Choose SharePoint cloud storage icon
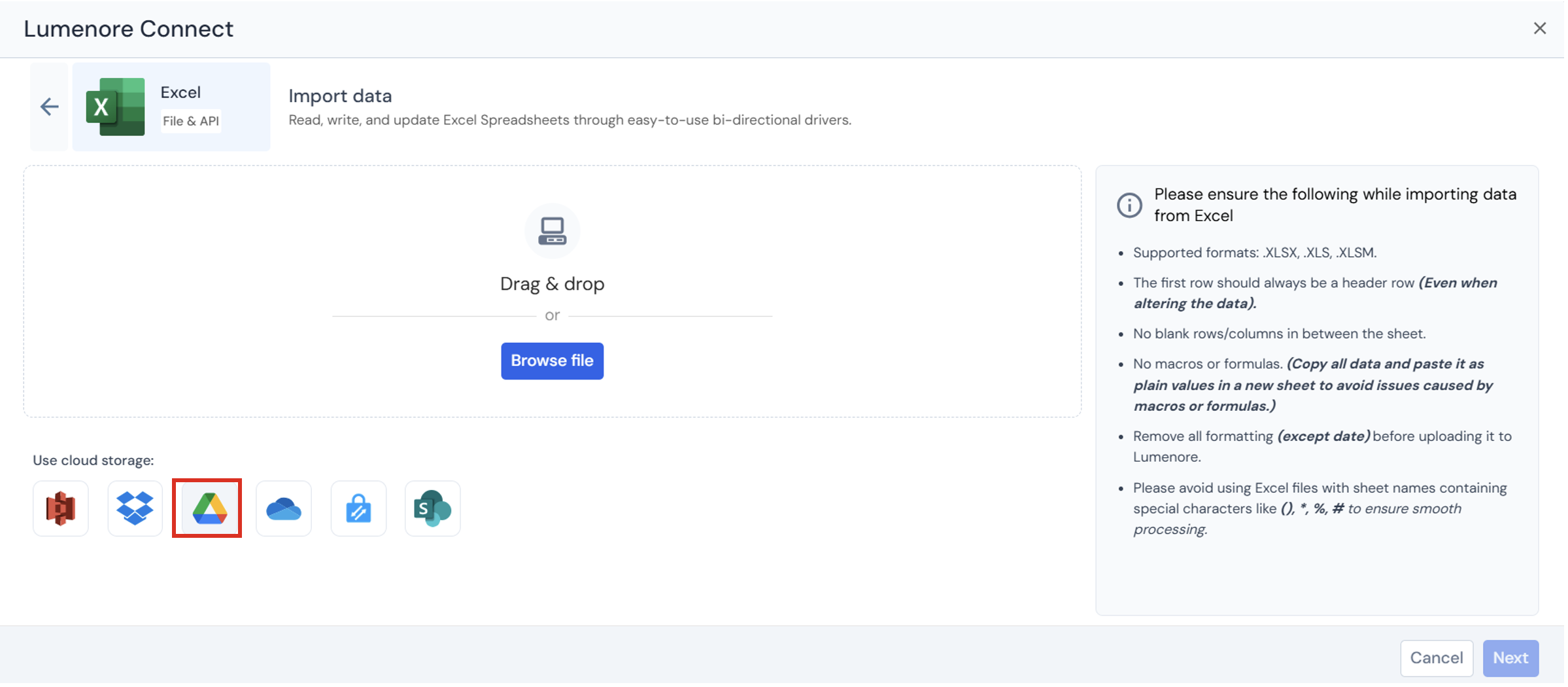This screenshot has height=687, width=1568. [x=432, y=509]
